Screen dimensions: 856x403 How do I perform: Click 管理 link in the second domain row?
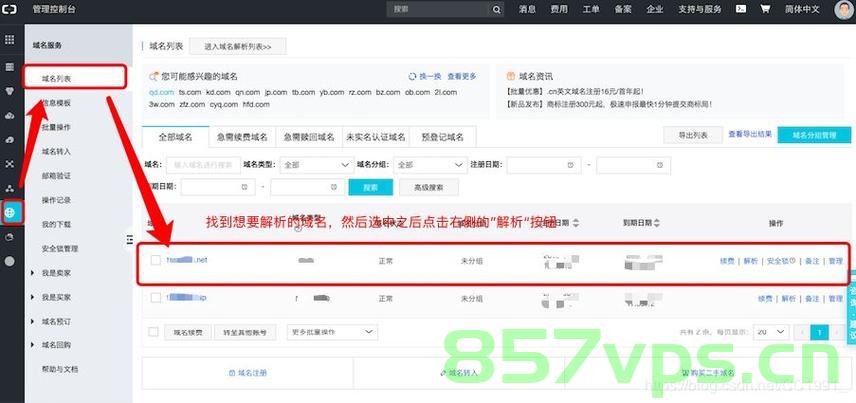click(835, 299)
